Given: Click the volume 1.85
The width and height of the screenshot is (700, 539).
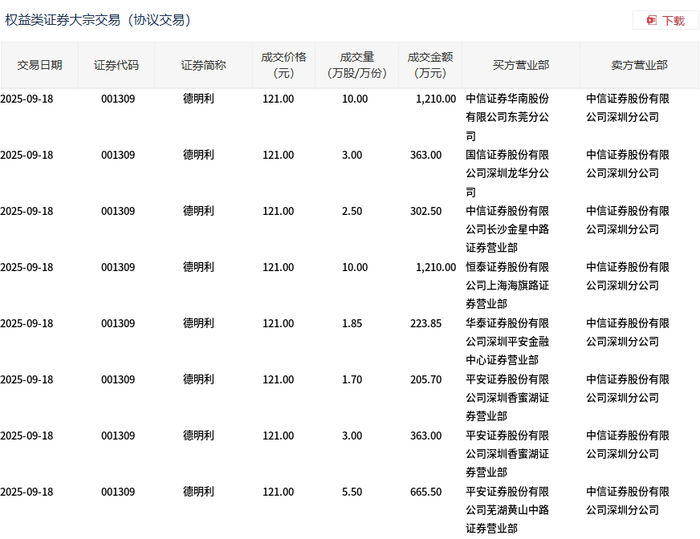Looking at the screenshot, I should (352, 323).
